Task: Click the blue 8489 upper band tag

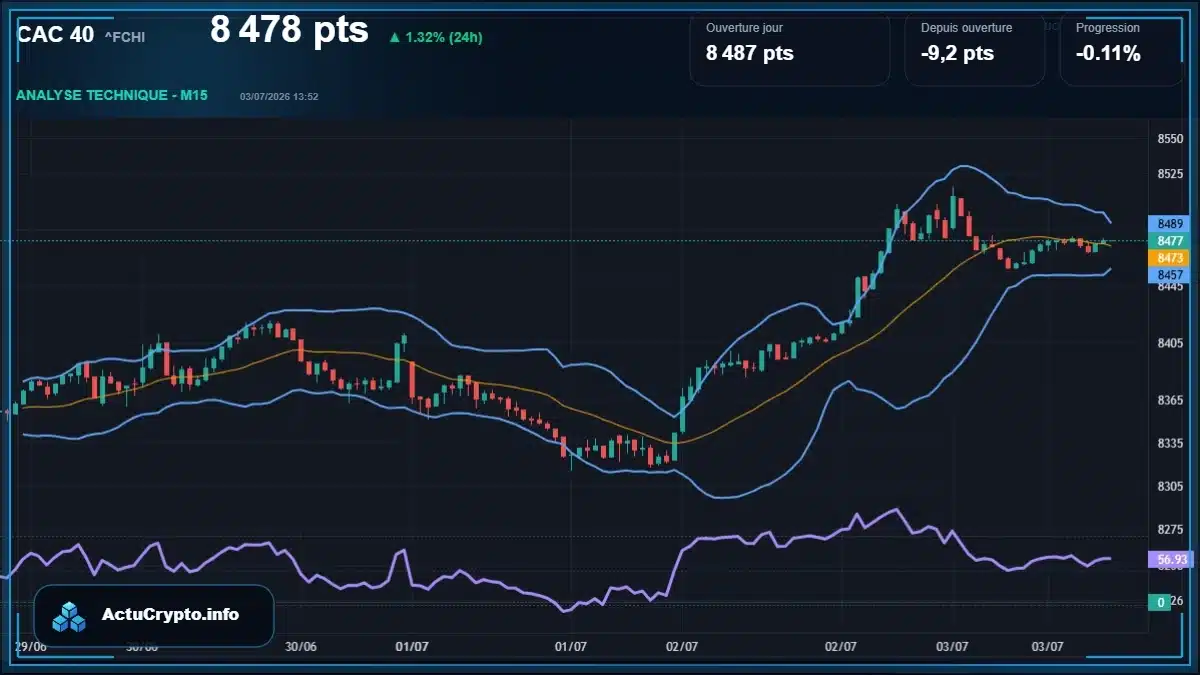Action: [1170, 224]
